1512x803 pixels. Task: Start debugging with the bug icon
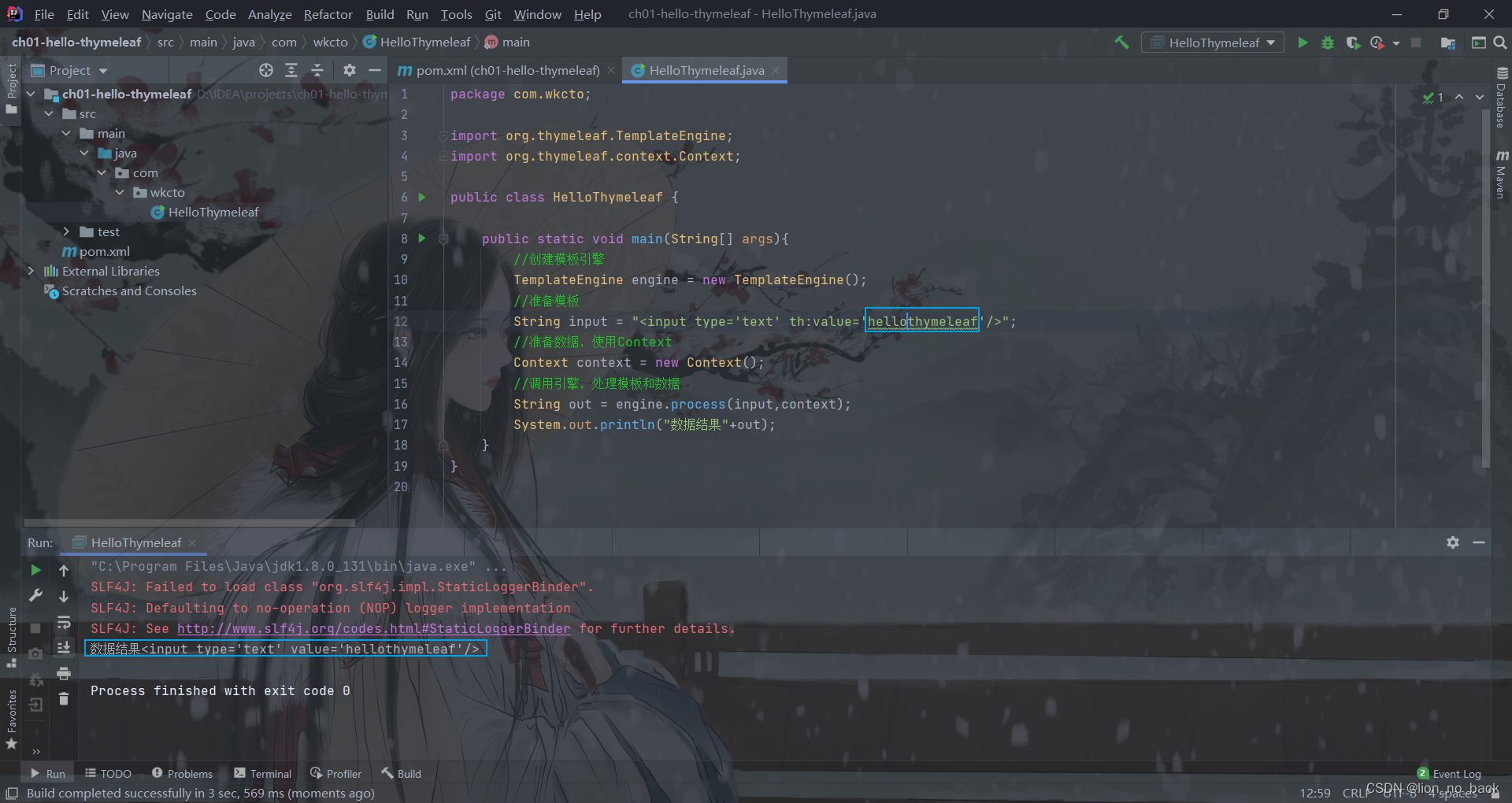1328,43
